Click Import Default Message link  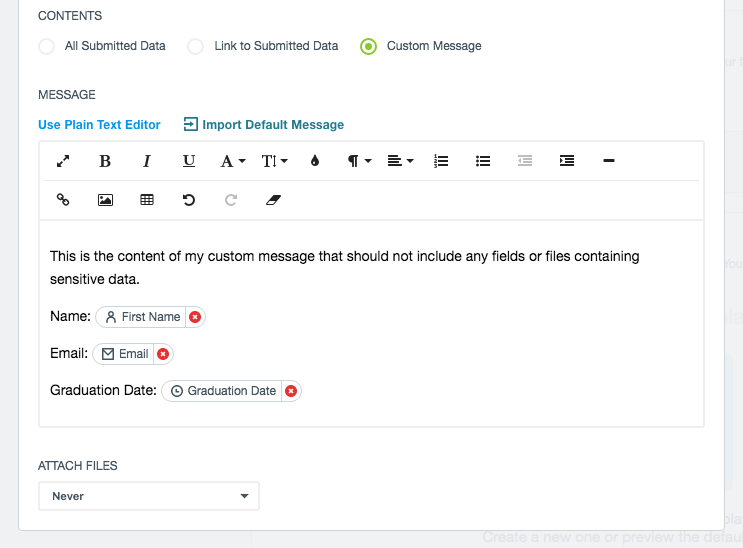pyautogui.click(x=264, y=125)
